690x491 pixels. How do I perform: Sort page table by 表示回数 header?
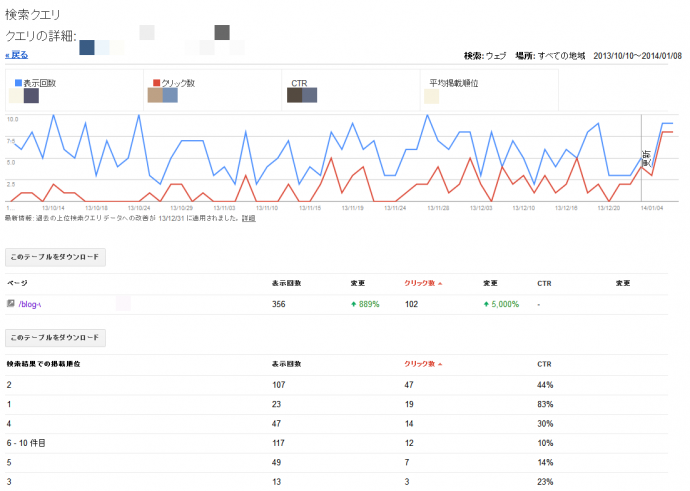pyautogui.click(x=286, y=283)
